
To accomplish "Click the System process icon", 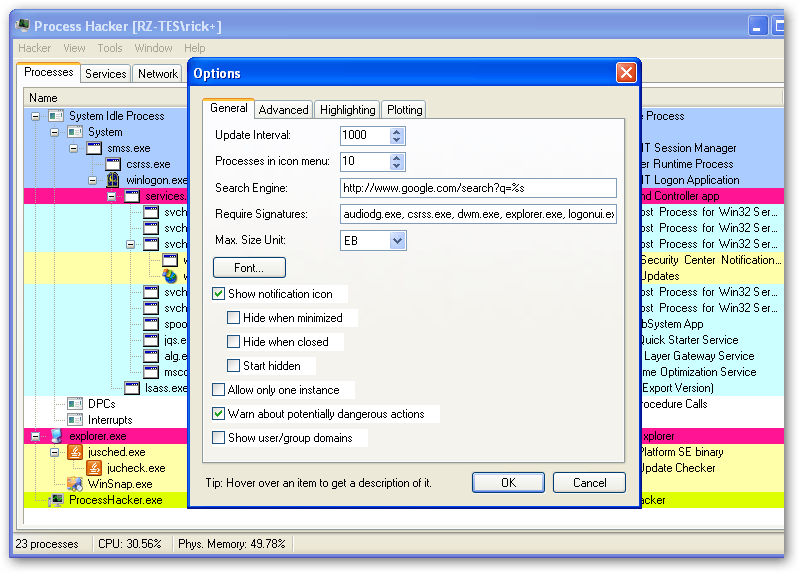I will pos(75,132).
